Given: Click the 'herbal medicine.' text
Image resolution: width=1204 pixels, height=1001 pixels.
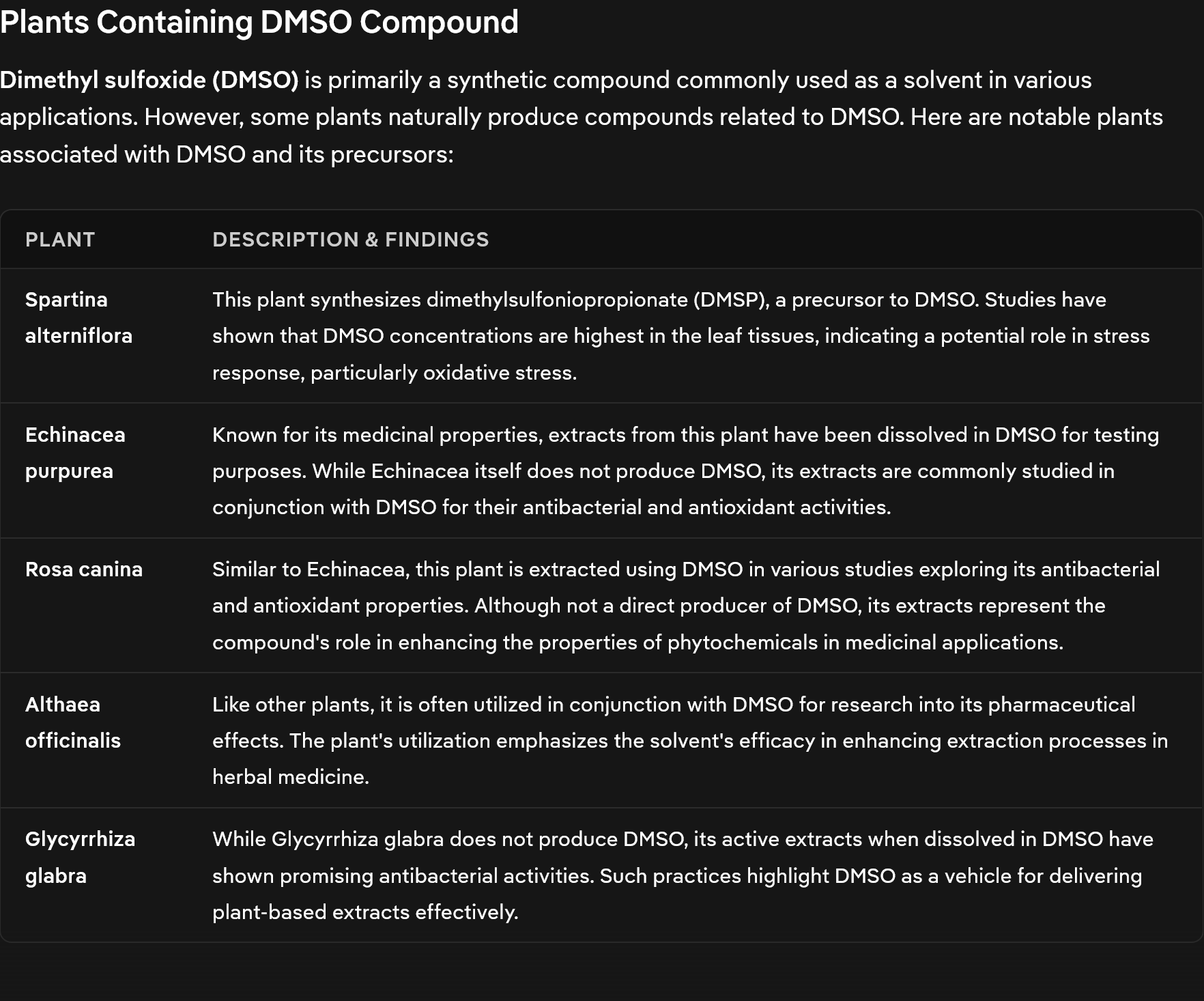Looking at the screenshot, I should [291, 777].
